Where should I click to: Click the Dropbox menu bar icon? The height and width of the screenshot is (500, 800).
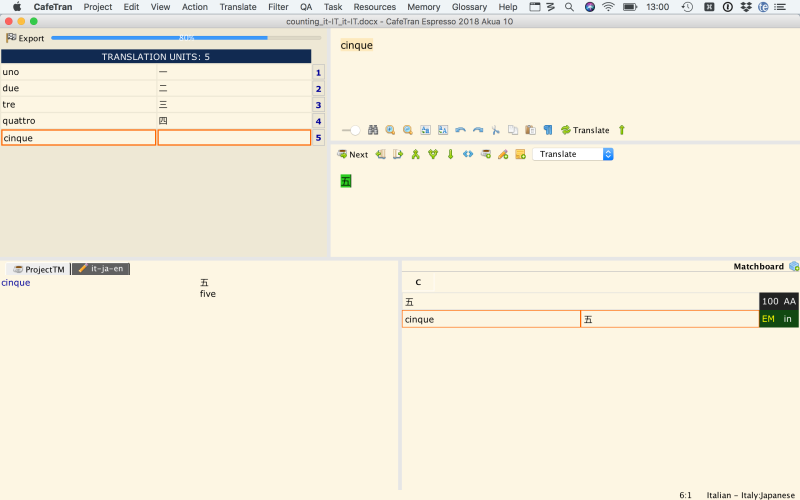746,7
